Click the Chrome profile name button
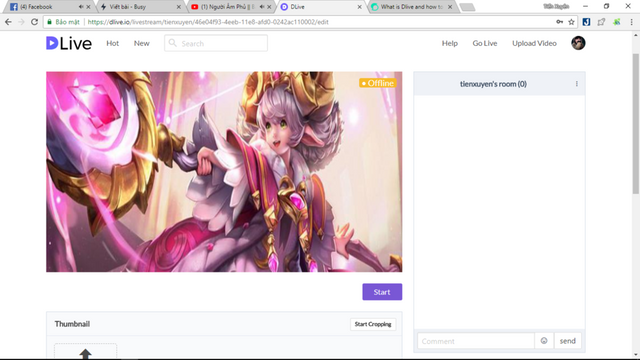The height and width of the screenshot is (360, 640). coord(556,7)
